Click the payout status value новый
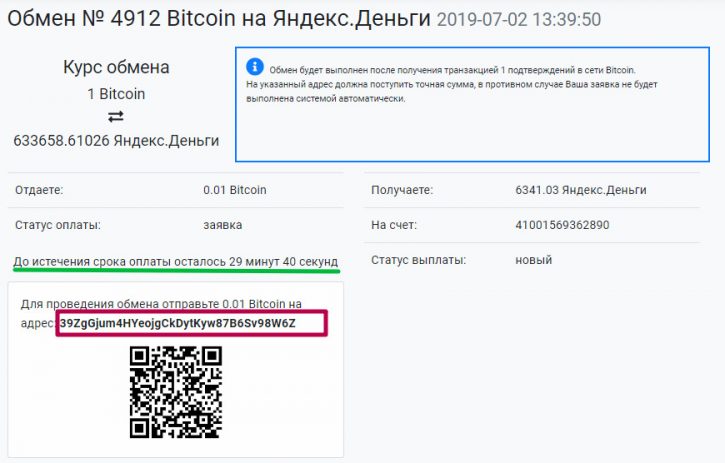The width and height of the screenshot is (725, 463). [534, 260]
